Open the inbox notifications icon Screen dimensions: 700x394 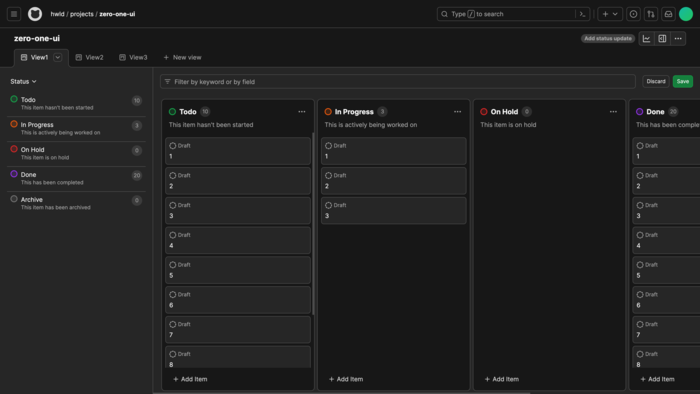tap(668, 14)
